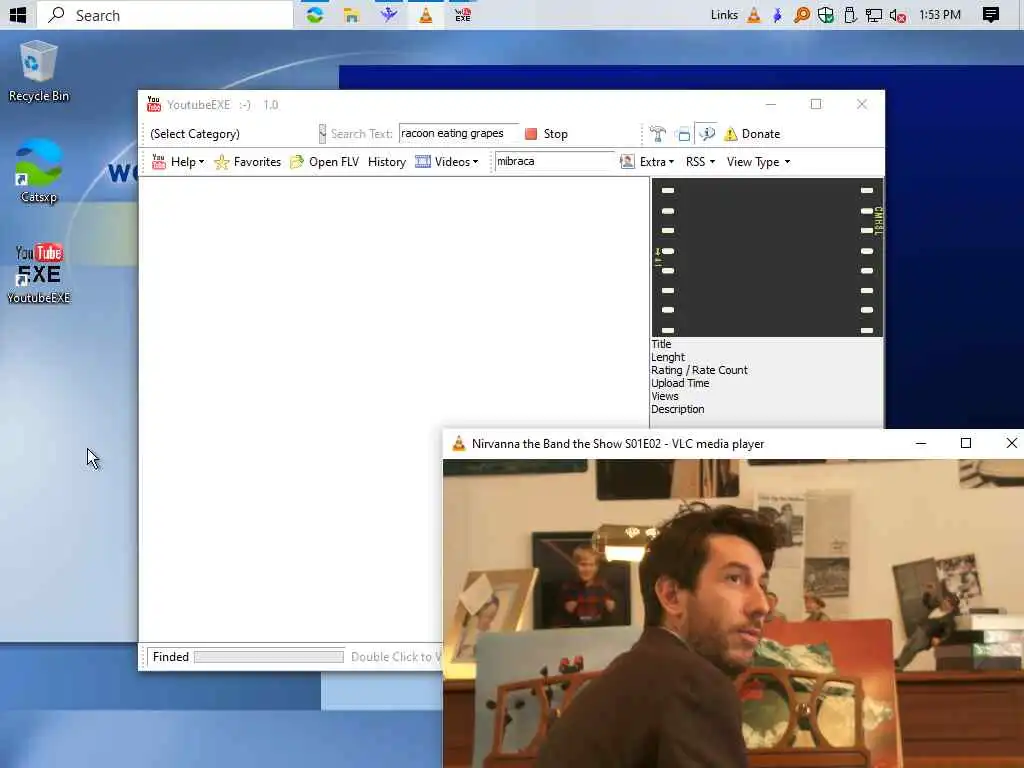Image resolution: width=1024 pixels, height=768 pixels.
Task: Click the dark filmstrip video preview panel
Action: pos(767,257)
